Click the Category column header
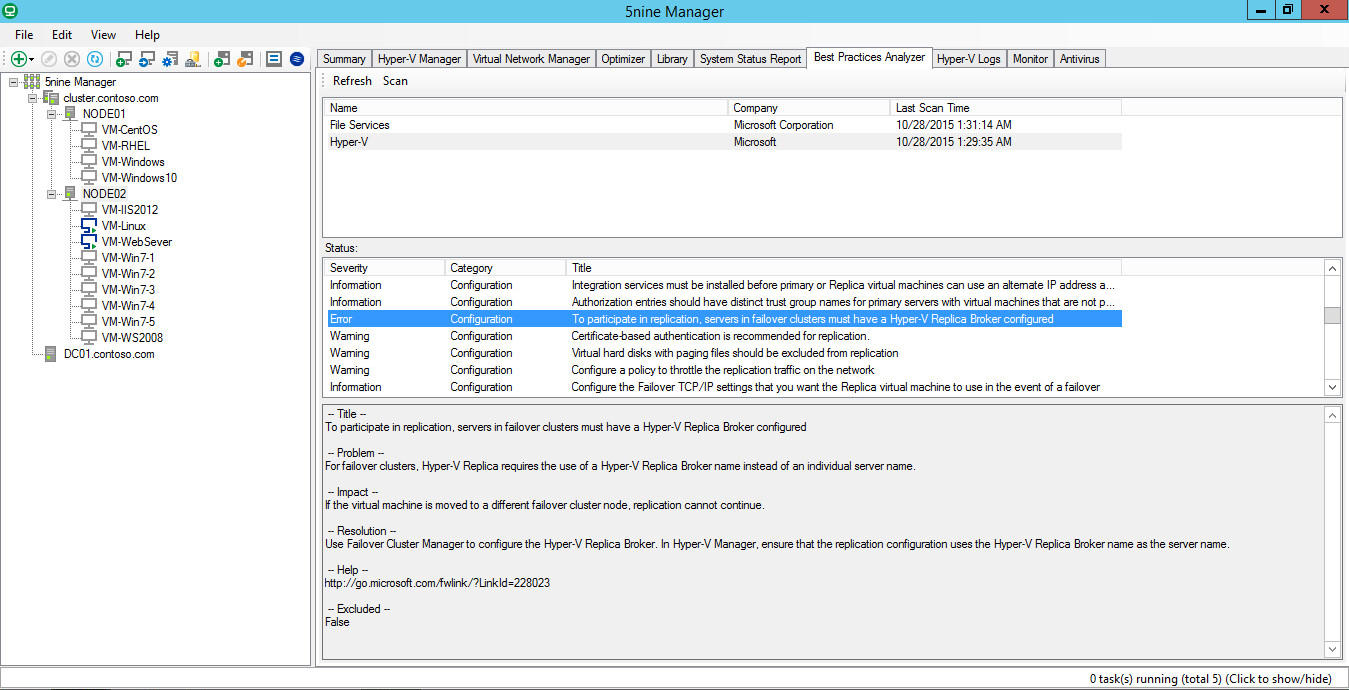Screen dimensions: 1349x690 click(x=505, y=268)
